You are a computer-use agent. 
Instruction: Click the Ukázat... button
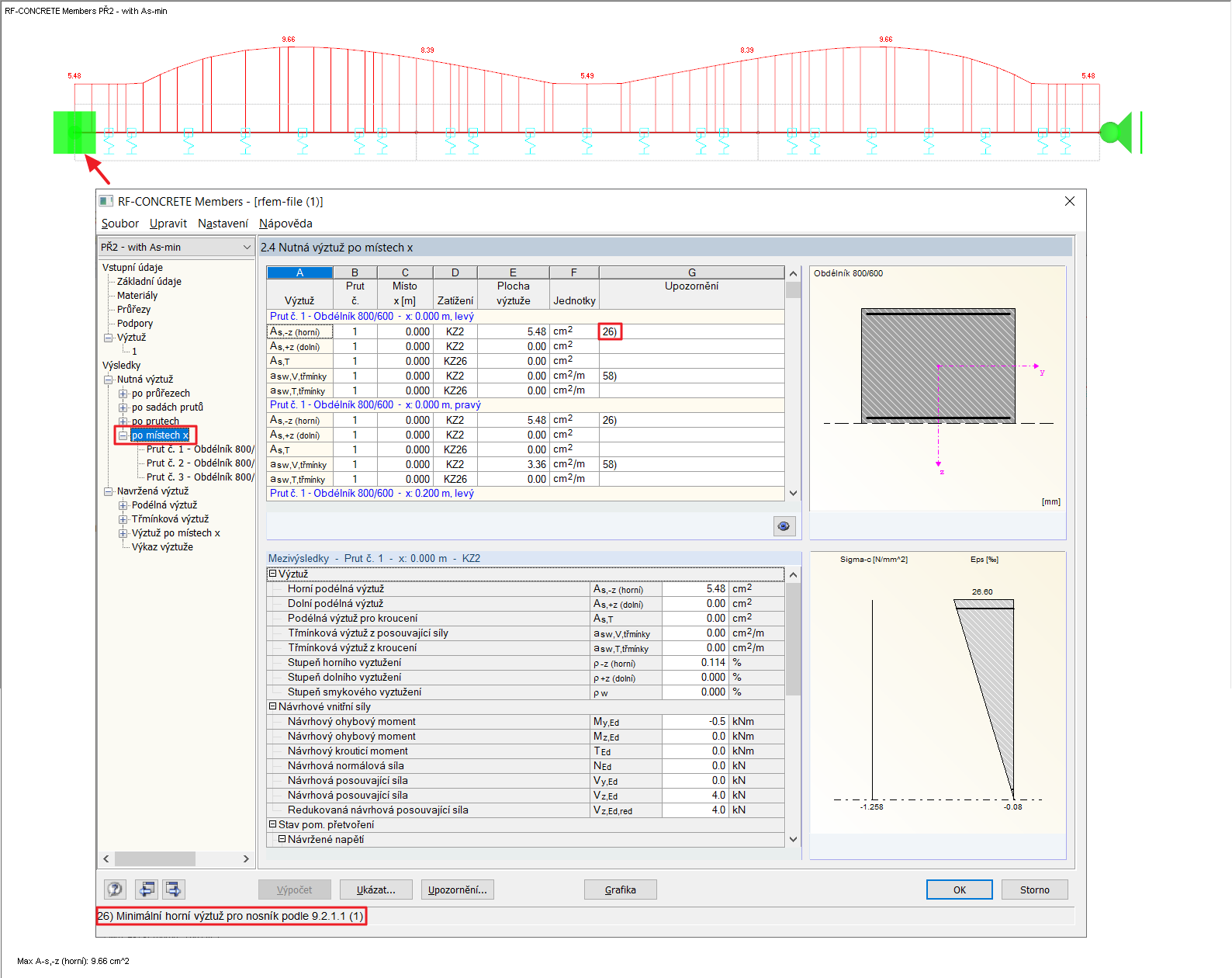pos(376,890)
